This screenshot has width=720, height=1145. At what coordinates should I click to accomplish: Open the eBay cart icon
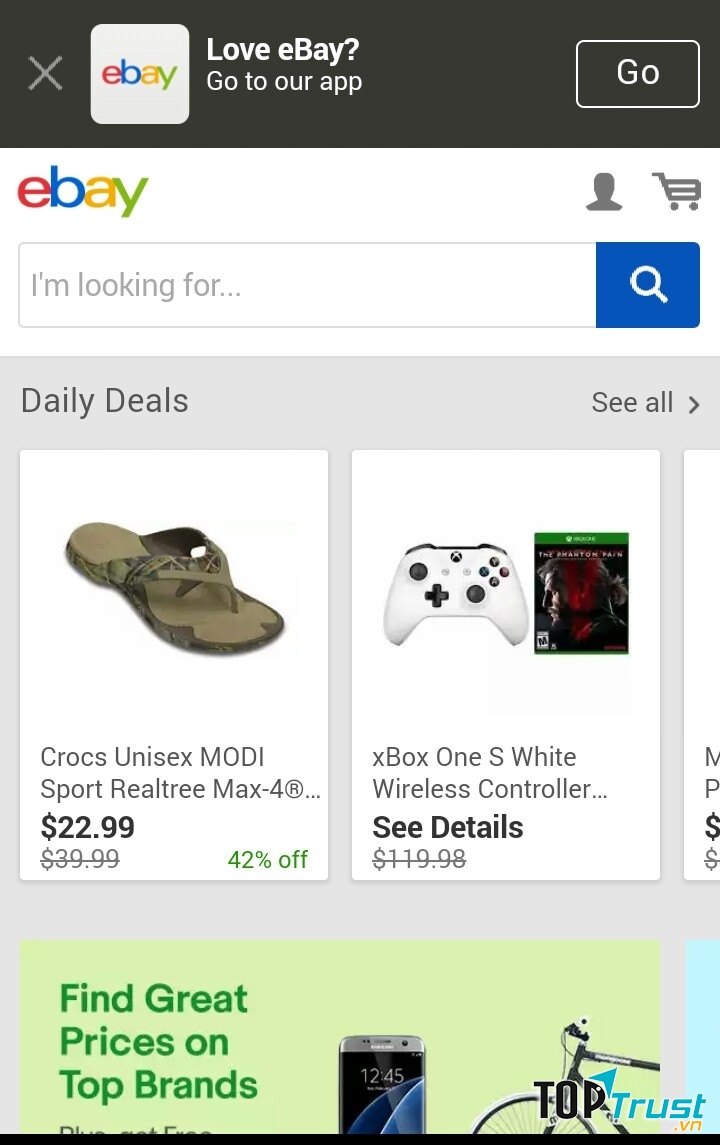678,192
